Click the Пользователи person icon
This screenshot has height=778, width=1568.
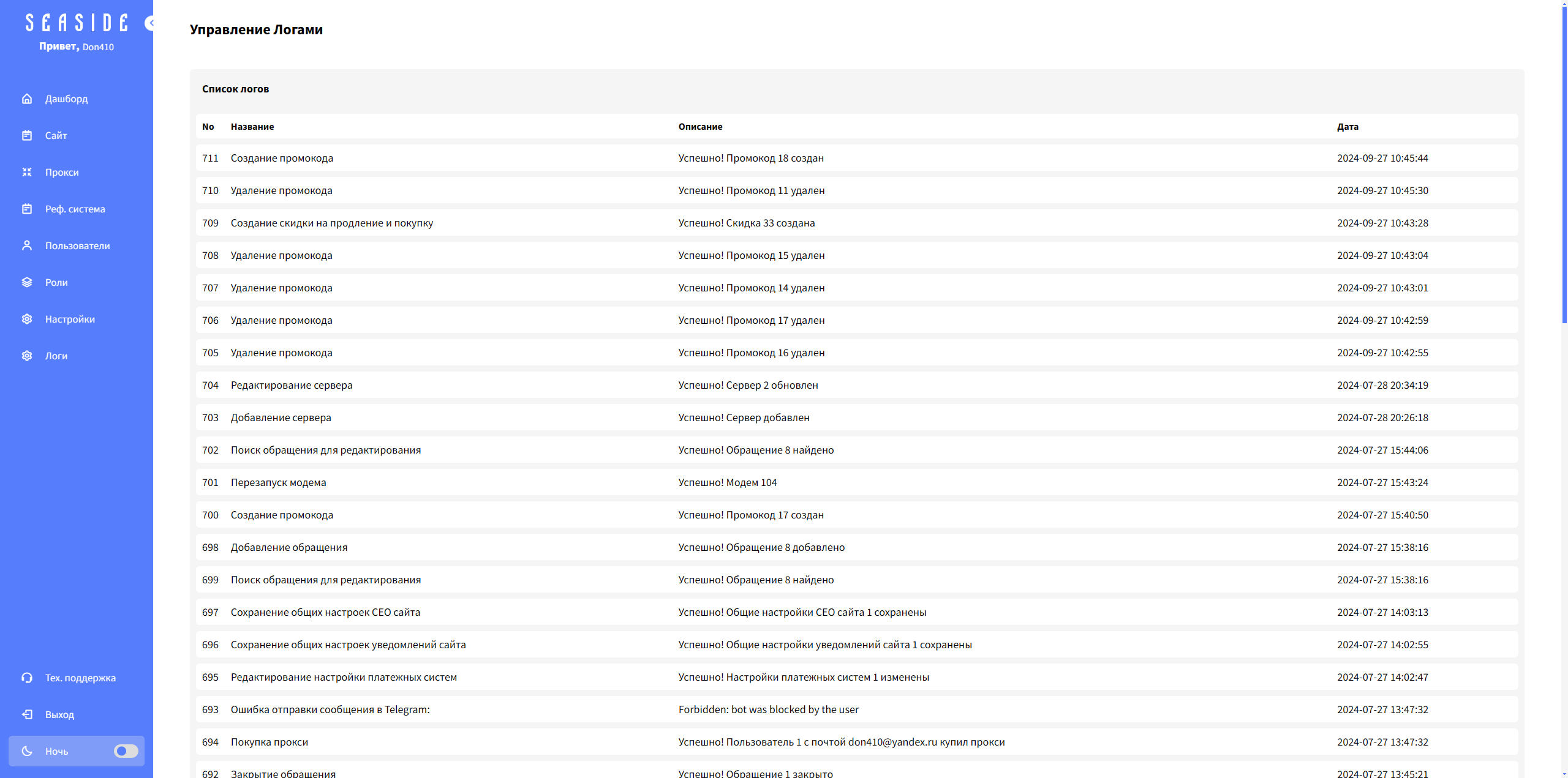pos(27,245)
